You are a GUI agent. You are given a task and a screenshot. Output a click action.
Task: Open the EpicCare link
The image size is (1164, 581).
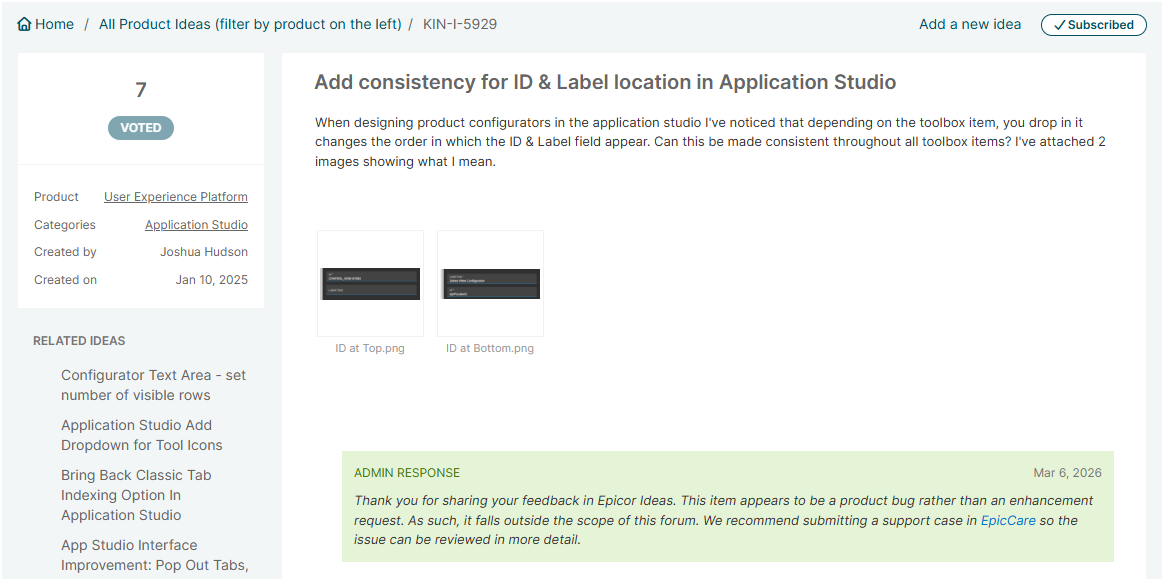click(1008, 521)
